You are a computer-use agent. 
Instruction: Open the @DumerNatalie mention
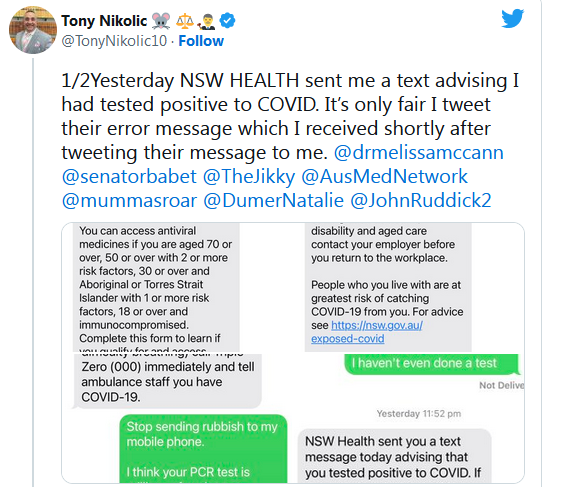point(274,200)
